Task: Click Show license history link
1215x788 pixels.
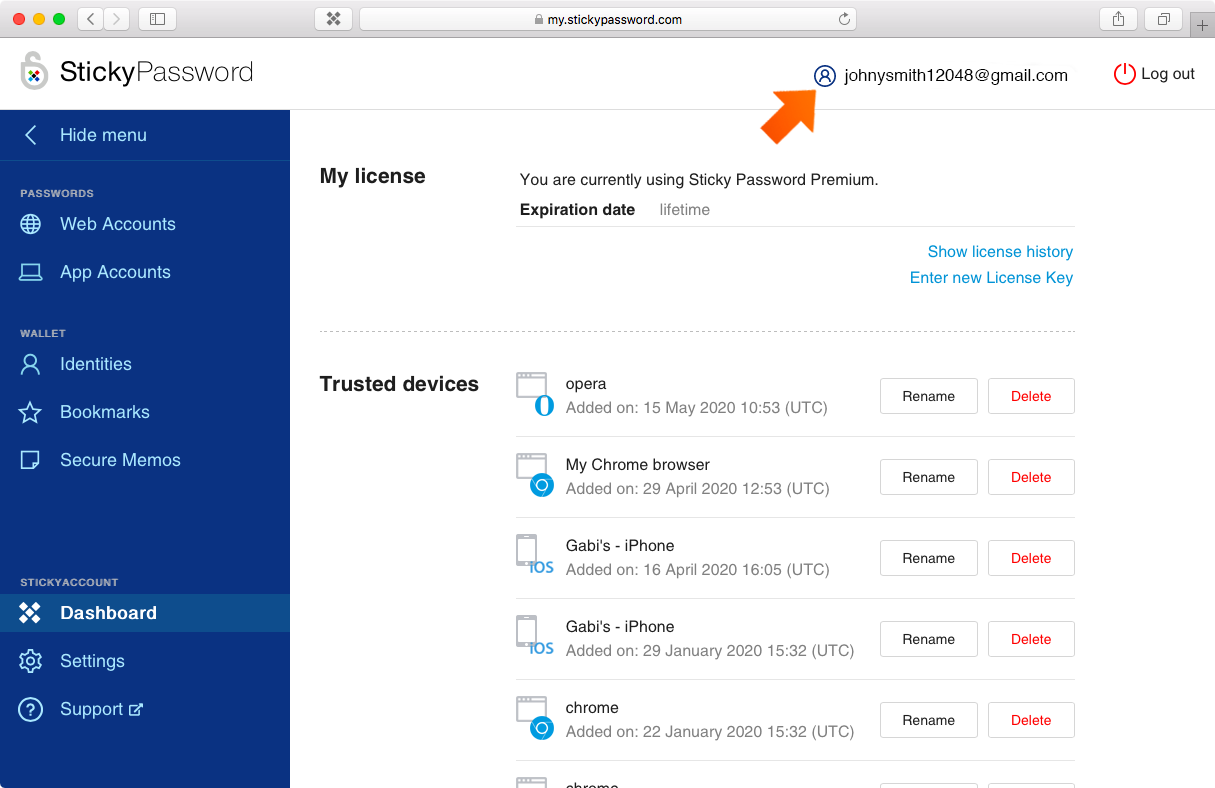Action: click(1000, 252)
